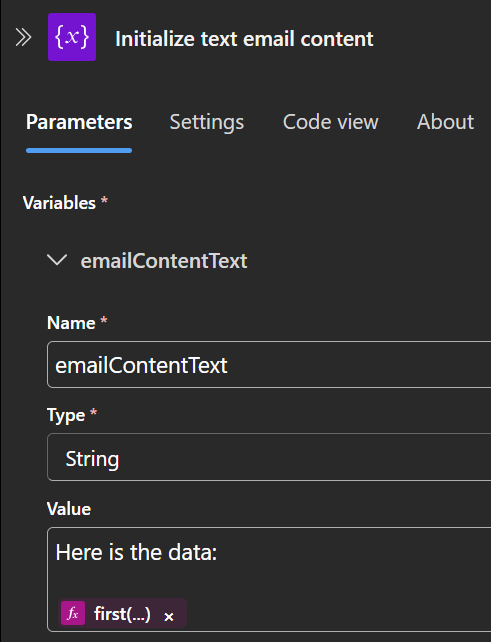Open the Code view tab
The width and height of the screenshot is (491, 642).
tap(330, 122)
